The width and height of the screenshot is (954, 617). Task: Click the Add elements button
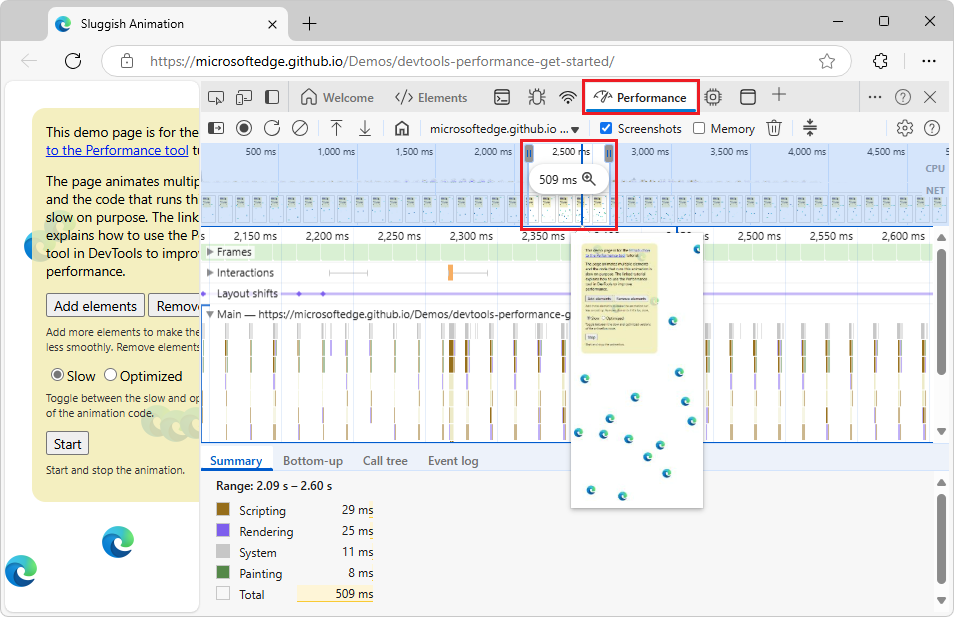pyautogui.click(x=95, y=306)
